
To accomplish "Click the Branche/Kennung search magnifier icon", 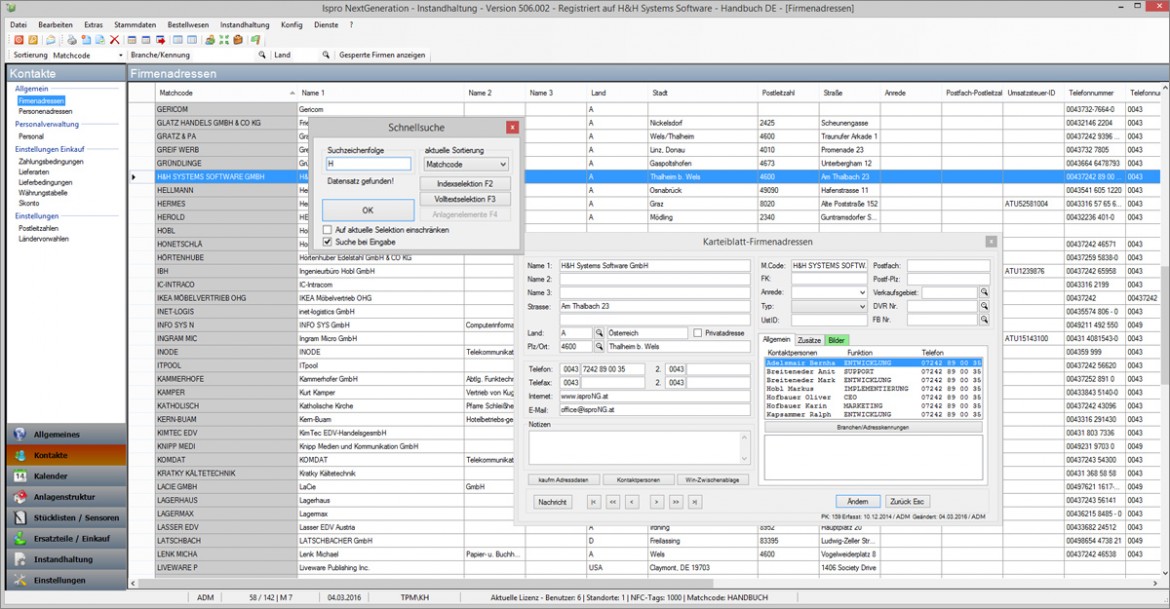I will pos(262,55).
